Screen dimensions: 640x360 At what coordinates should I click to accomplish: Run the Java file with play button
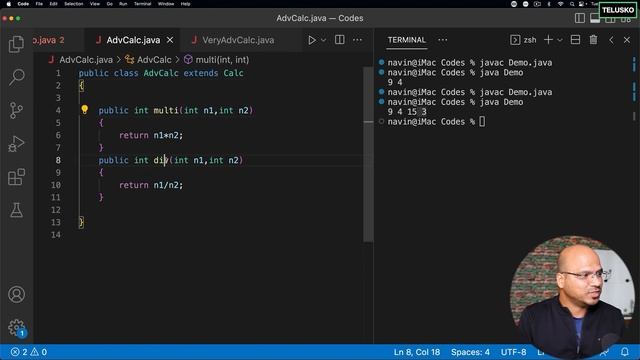click(x=312, y=40)
